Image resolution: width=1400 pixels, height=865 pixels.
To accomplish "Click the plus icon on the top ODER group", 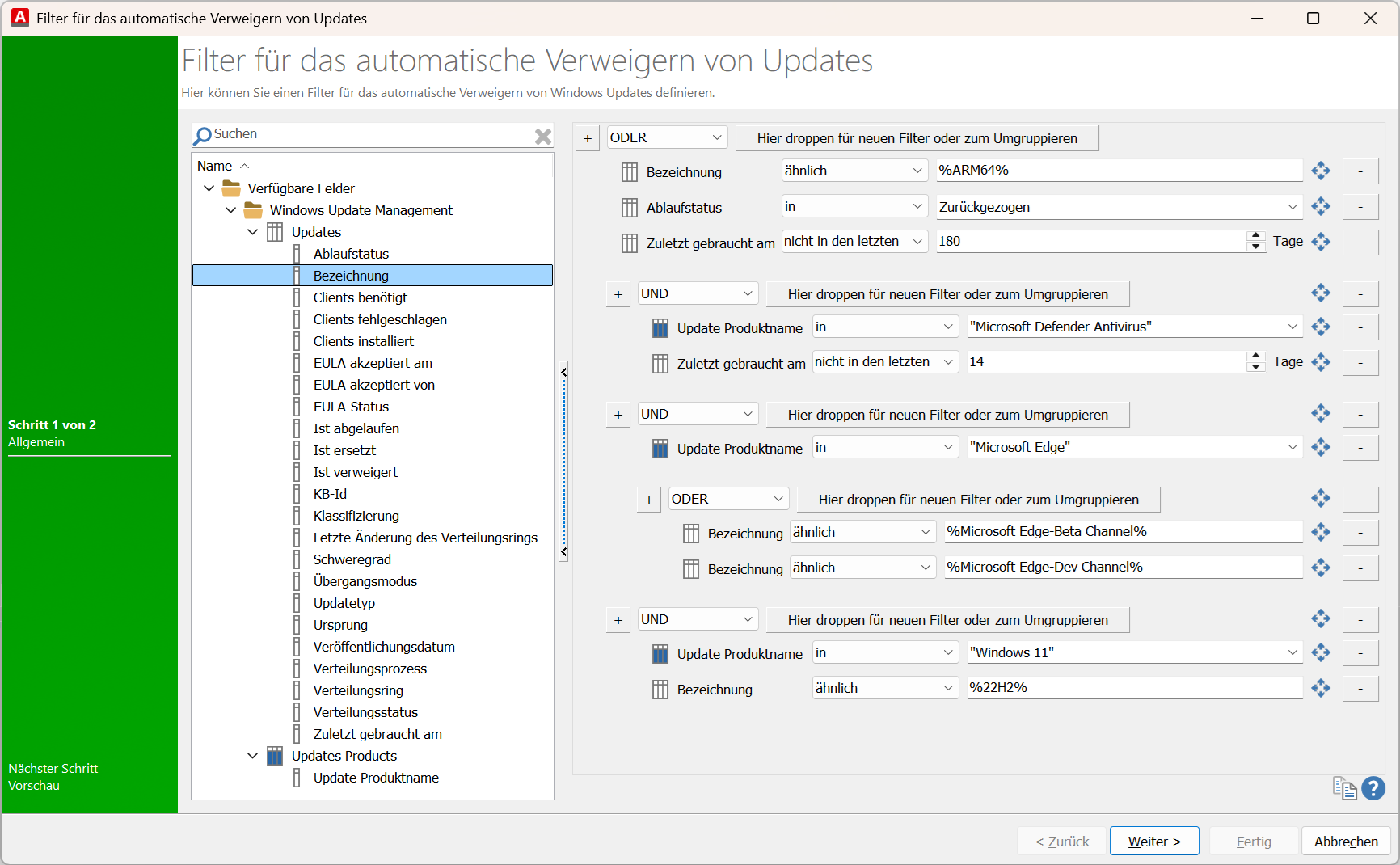I will [x=587, y=138].
